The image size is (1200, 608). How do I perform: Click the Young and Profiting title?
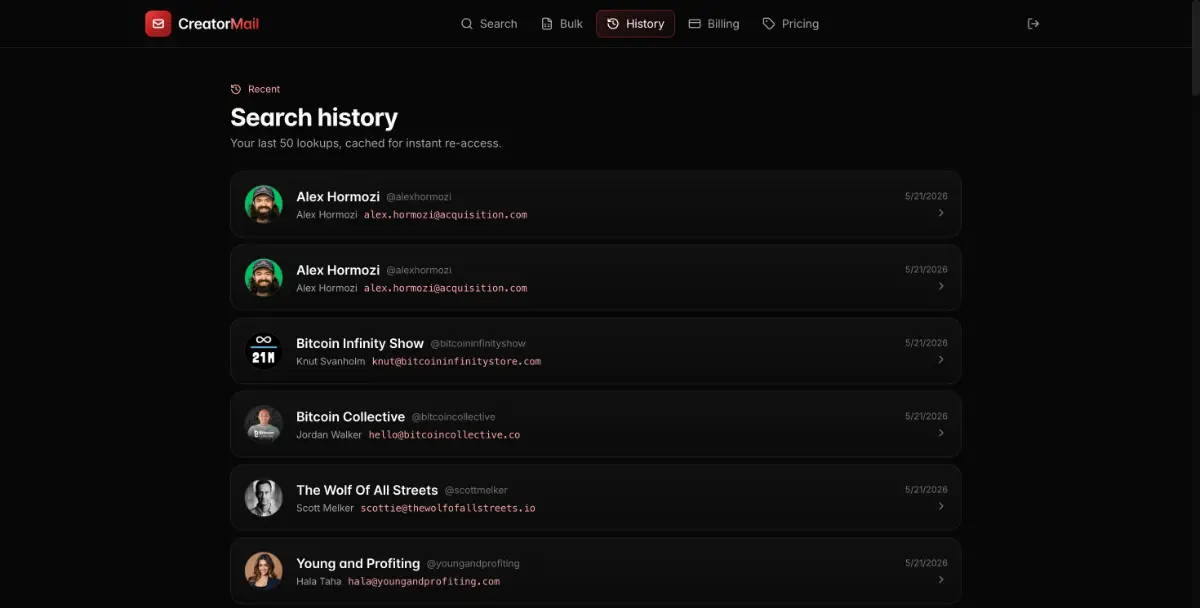[358, 563]
